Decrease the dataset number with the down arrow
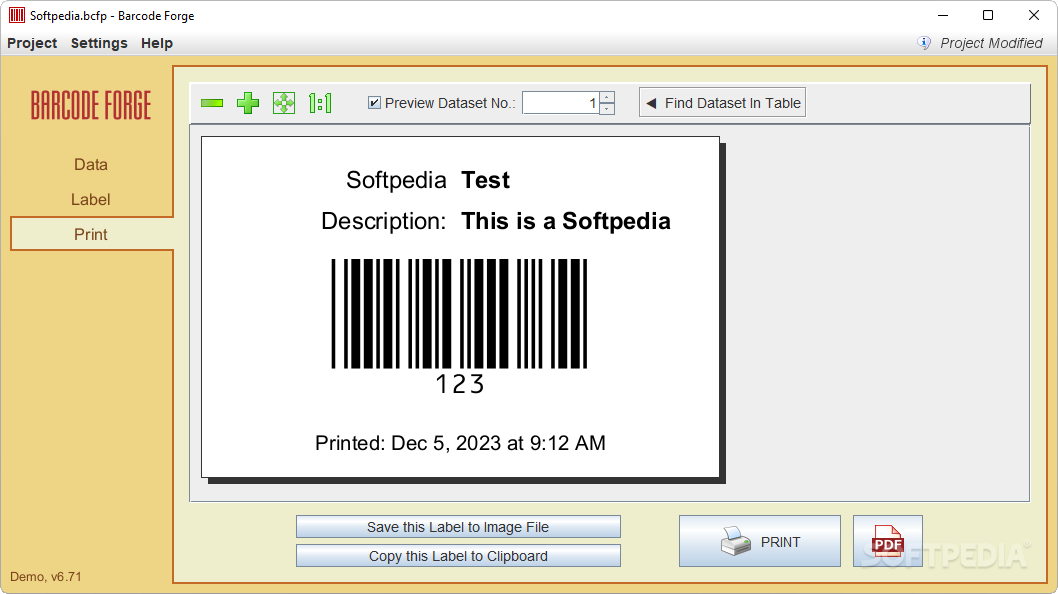The image size is (1058, 594). (607, 109)
